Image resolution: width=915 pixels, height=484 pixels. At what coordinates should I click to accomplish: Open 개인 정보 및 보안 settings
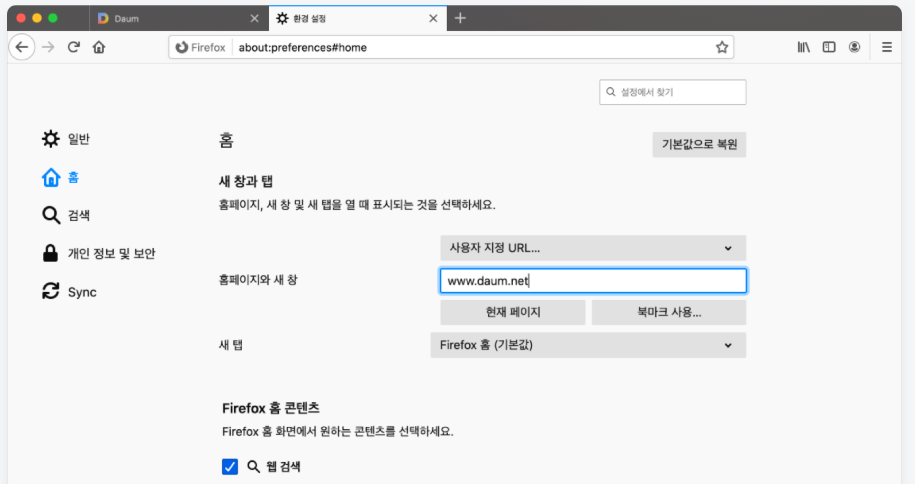coord(99,253)
